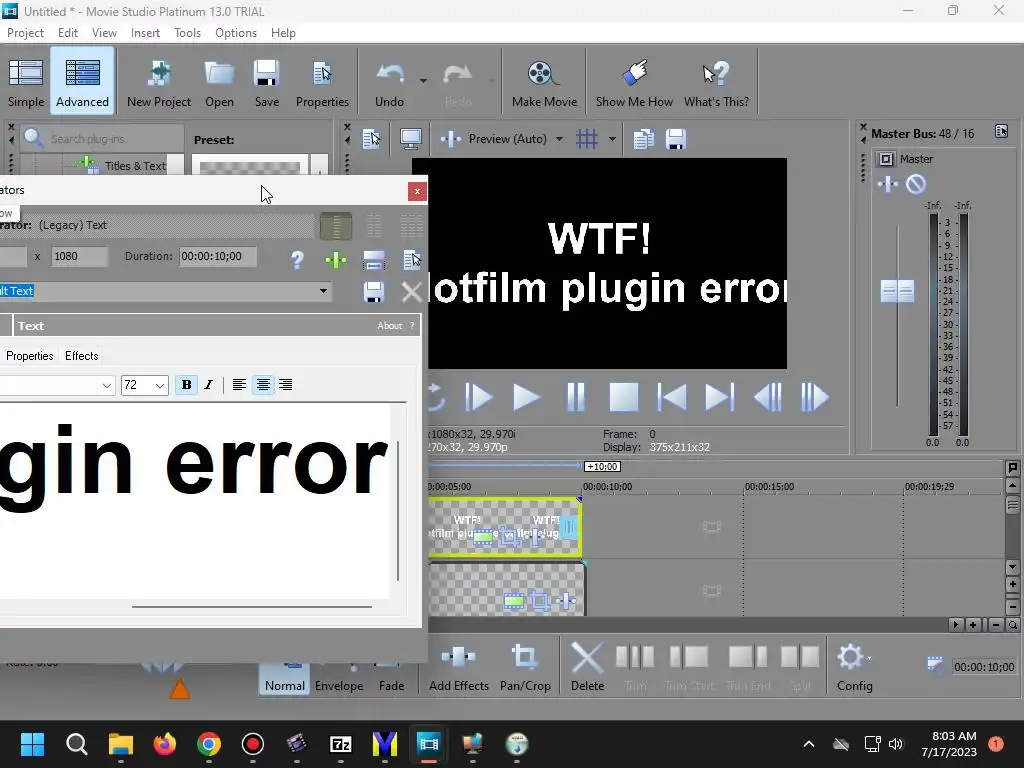This screenshot has width=1024, height=768.
Task: Create a New Project from toolbar
Action: 159,82
